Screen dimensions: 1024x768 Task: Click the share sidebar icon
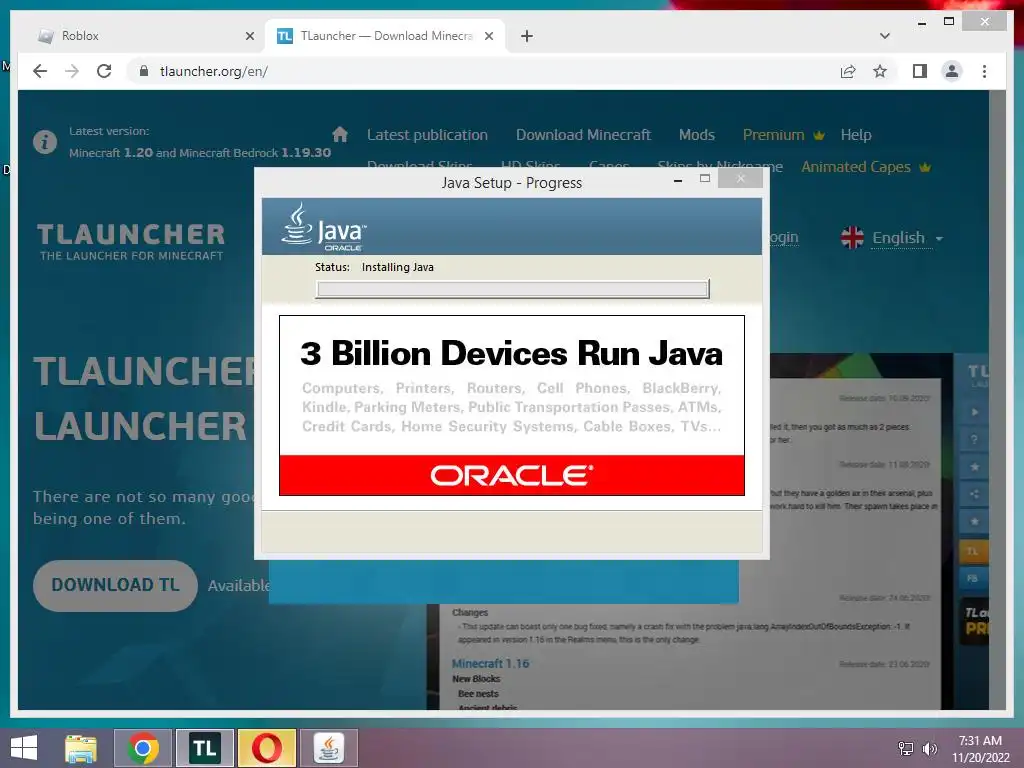tap(974, 494)
